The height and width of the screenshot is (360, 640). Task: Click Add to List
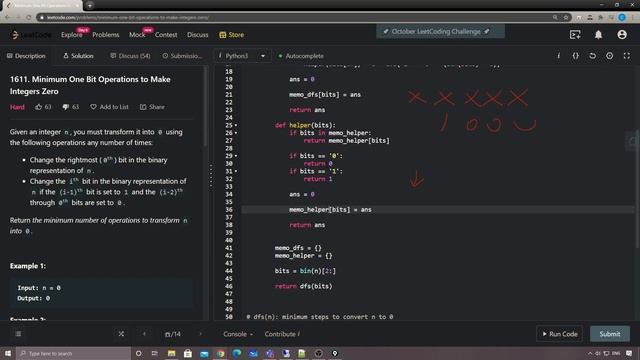pos(109,107)
